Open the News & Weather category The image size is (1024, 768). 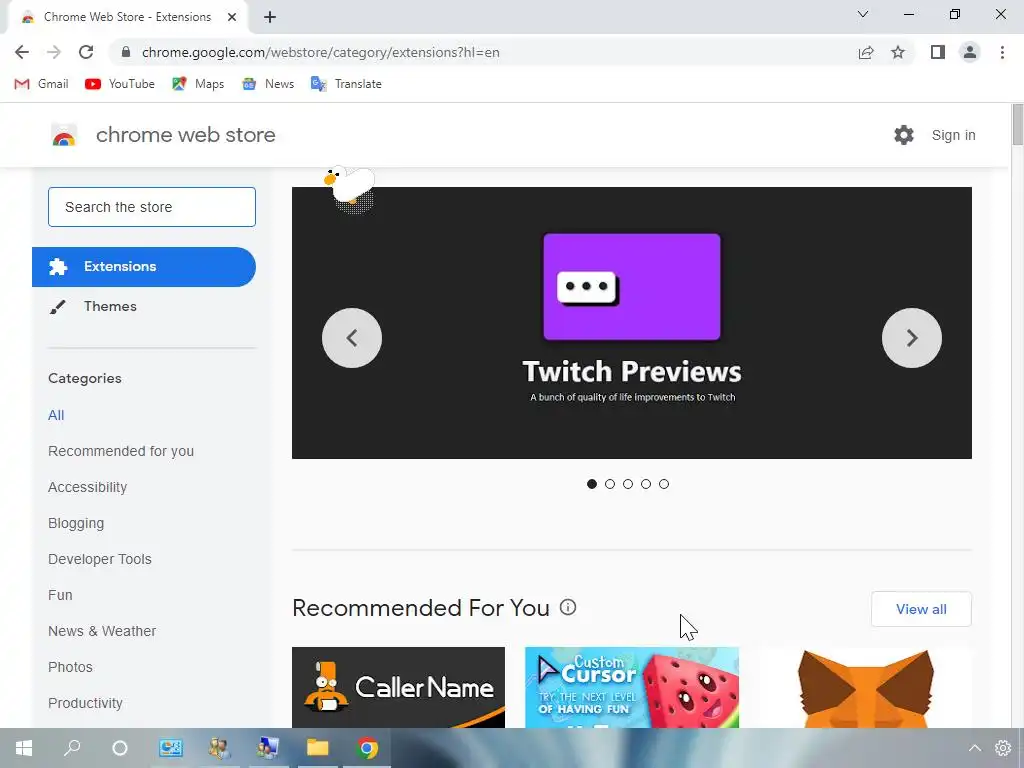point(102,631)
